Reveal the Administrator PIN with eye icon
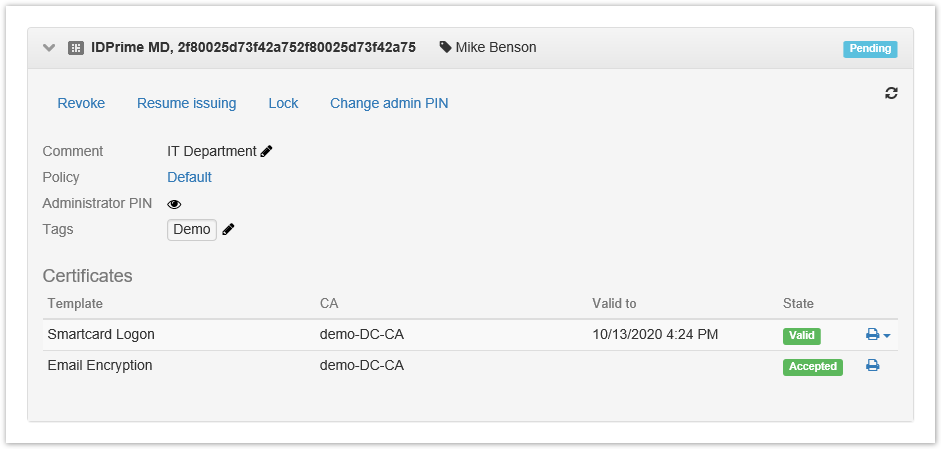Image resolution: width=941 pixels, height=449 pixels. (174, 204)
